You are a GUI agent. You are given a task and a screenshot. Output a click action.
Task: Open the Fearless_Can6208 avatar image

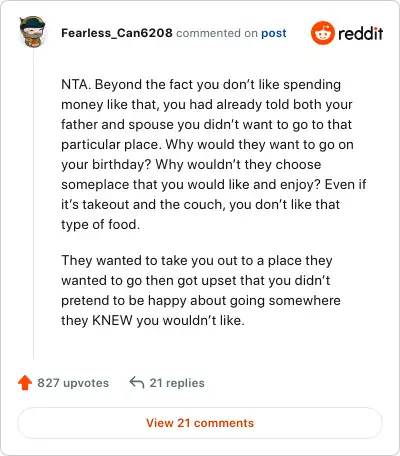32,32
